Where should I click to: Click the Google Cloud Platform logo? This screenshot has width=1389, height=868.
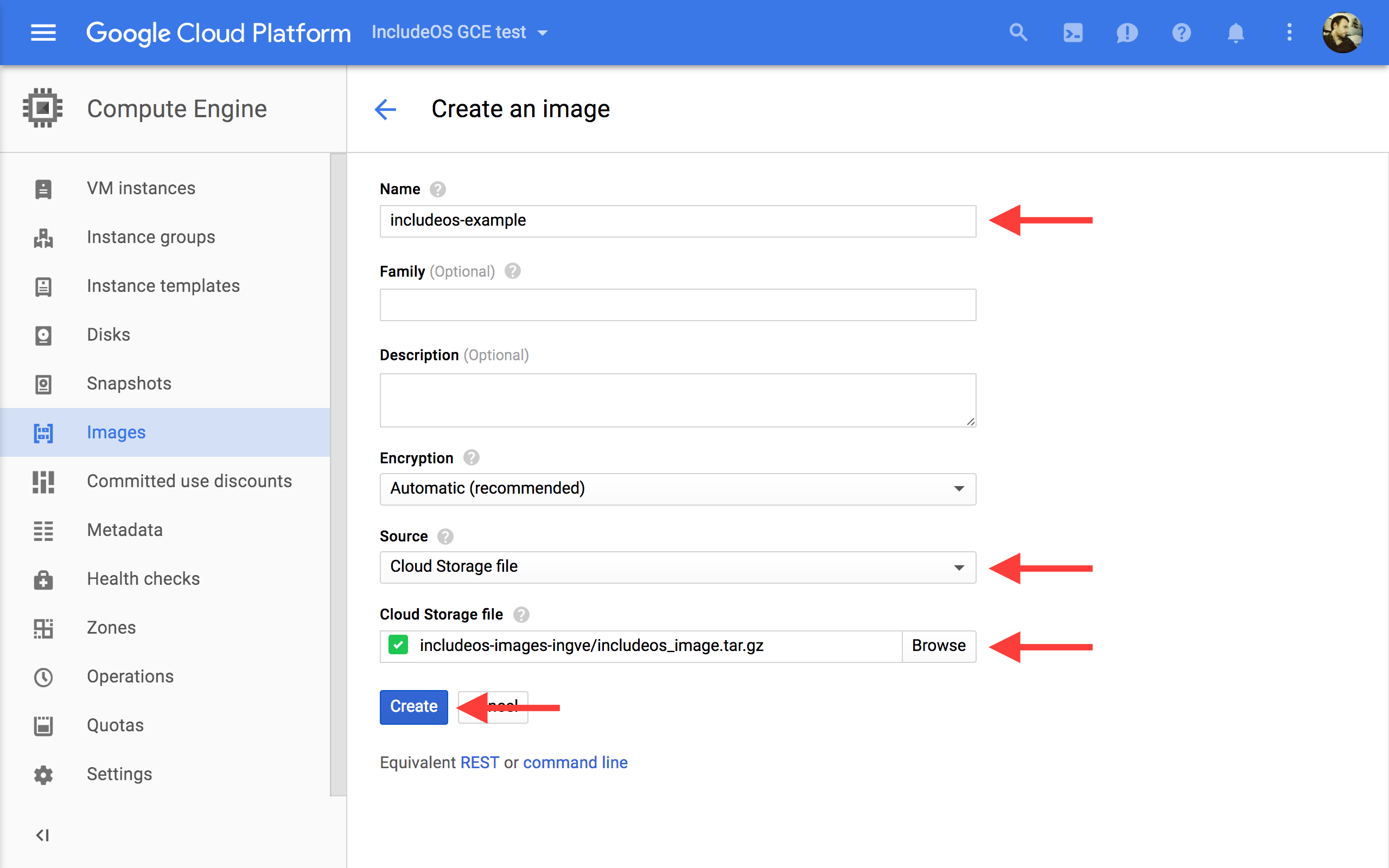pyautogui.click(x=219, y=33)
